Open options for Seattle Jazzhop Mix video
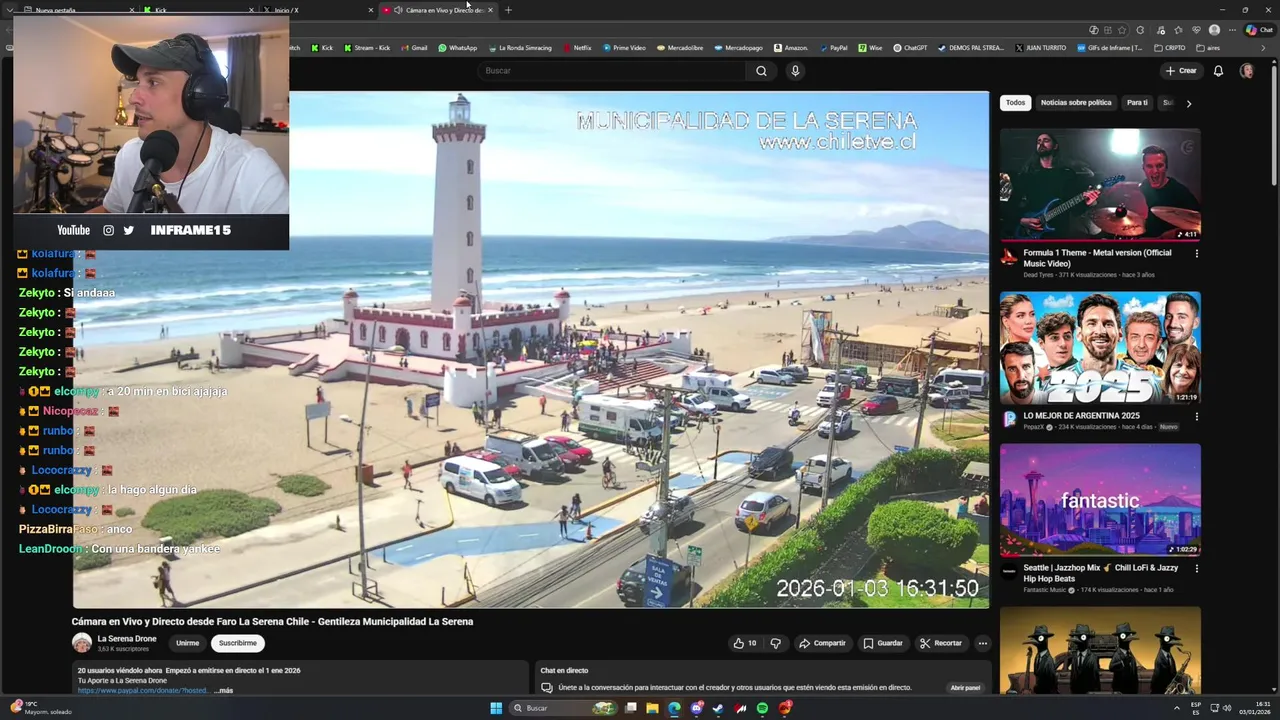1280x720 pixels. 1196,568
